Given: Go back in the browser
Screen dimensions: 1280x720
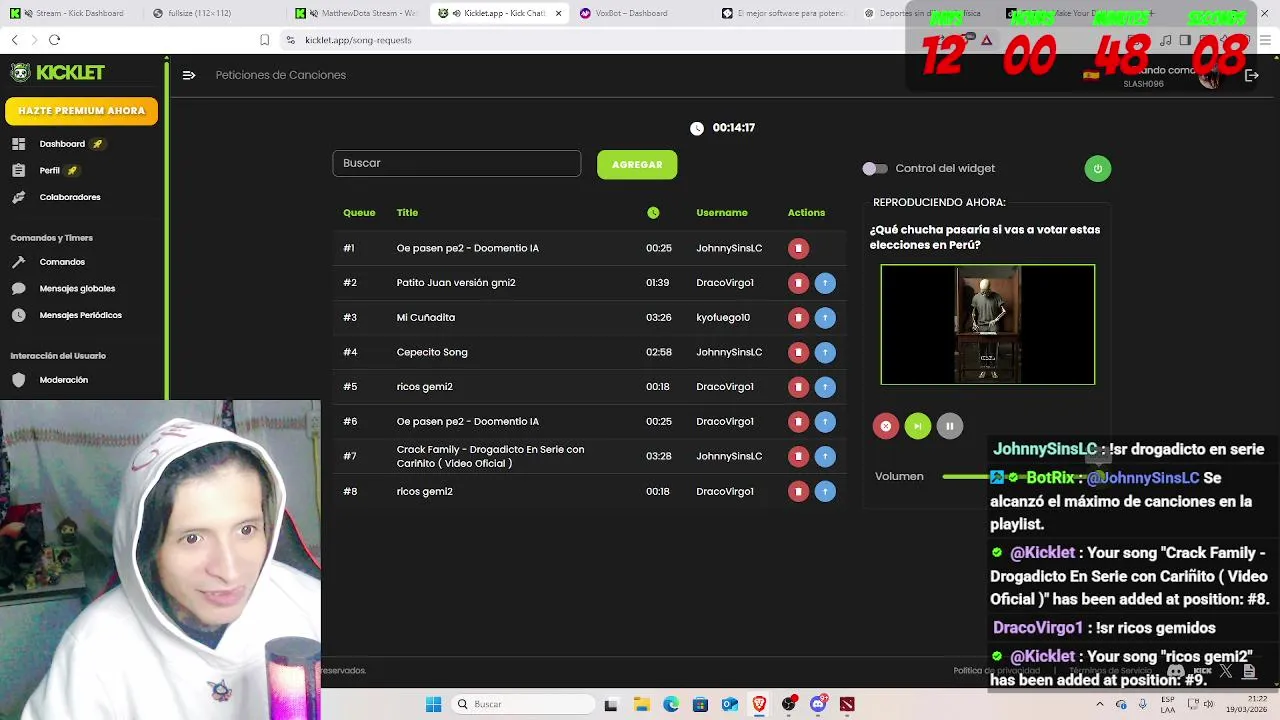Looking at the screenshot, I should (14, 40).
